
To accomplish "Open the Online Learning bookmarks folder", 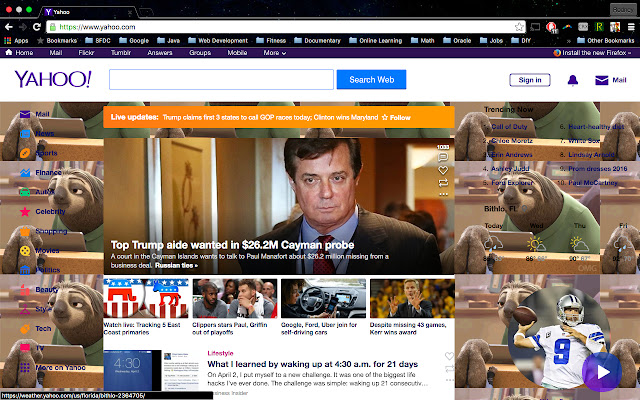I will point(376,40).
